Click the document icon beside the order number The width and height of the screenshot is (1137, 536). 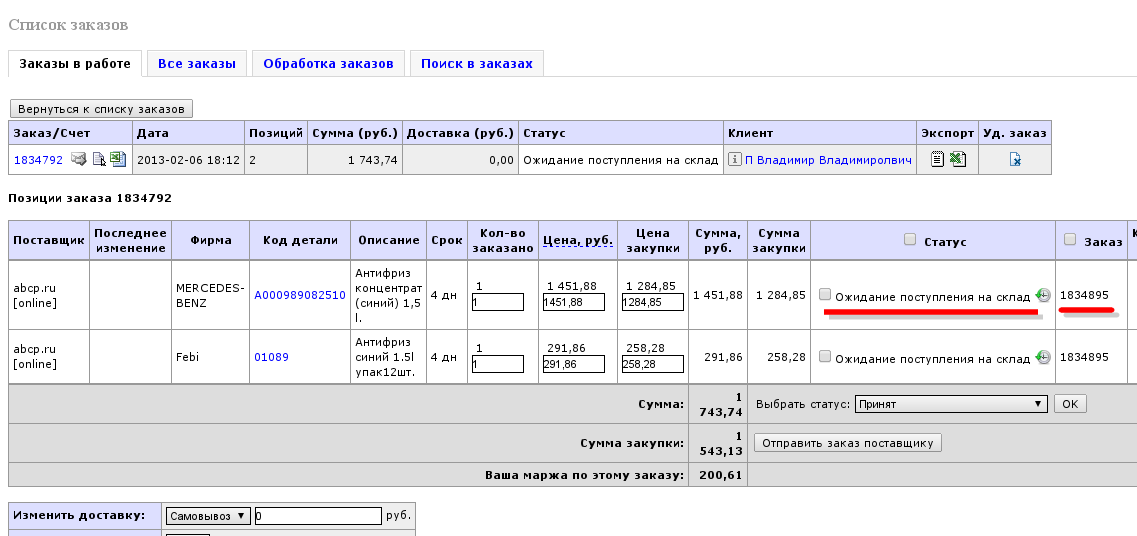[x=99, y=159]
